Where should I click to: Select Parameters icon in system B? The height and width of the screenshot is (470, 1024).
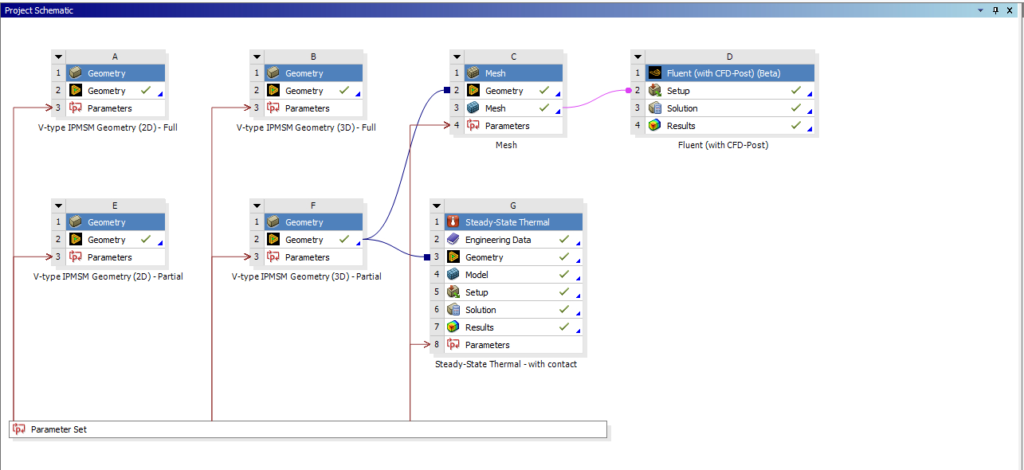[273, 108]
